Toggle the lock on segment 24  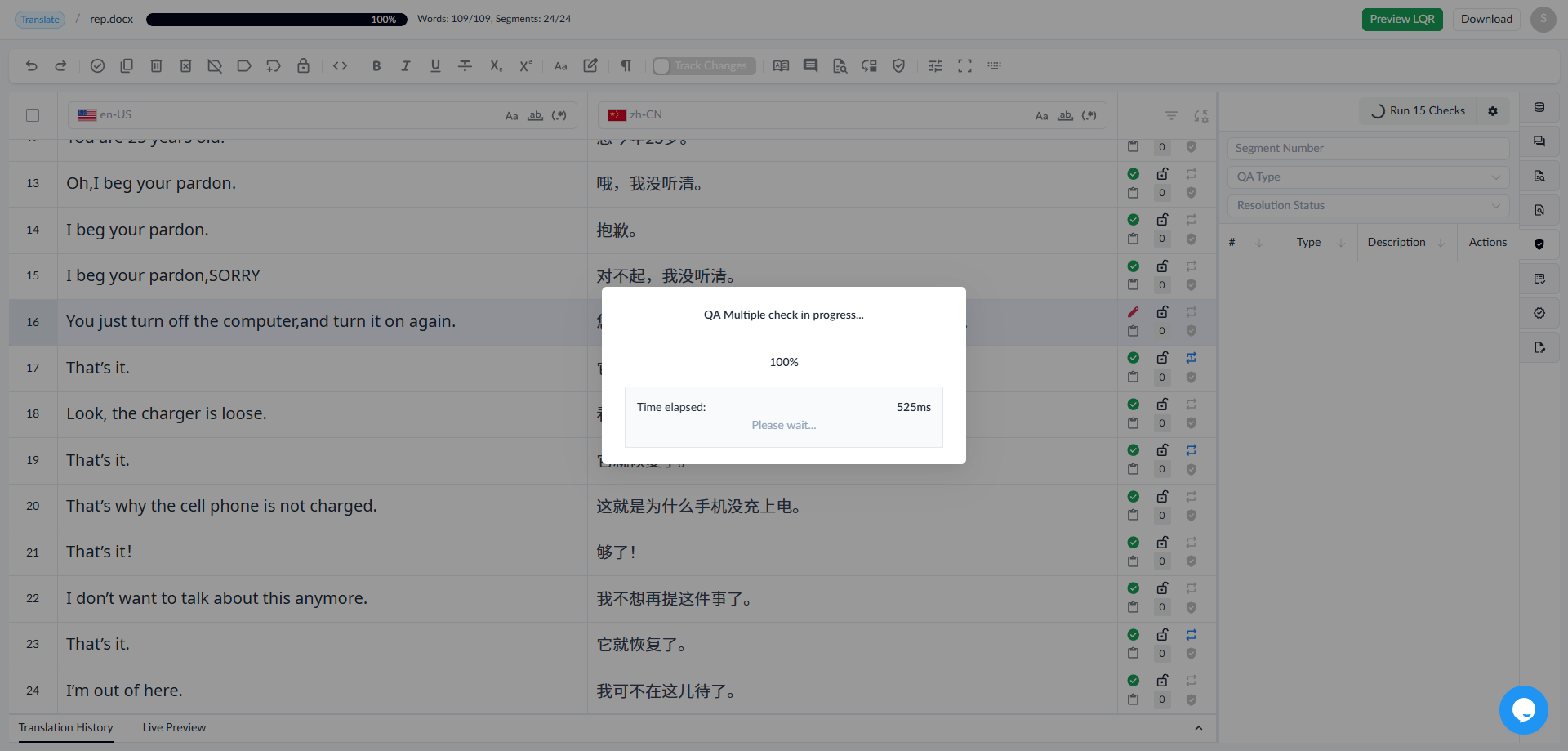(1162, 681)
